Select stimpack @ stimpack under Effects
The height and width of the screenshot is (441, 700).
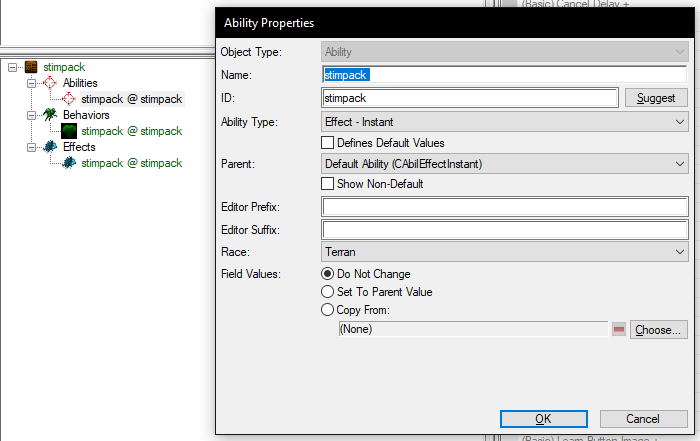point(132,163)
